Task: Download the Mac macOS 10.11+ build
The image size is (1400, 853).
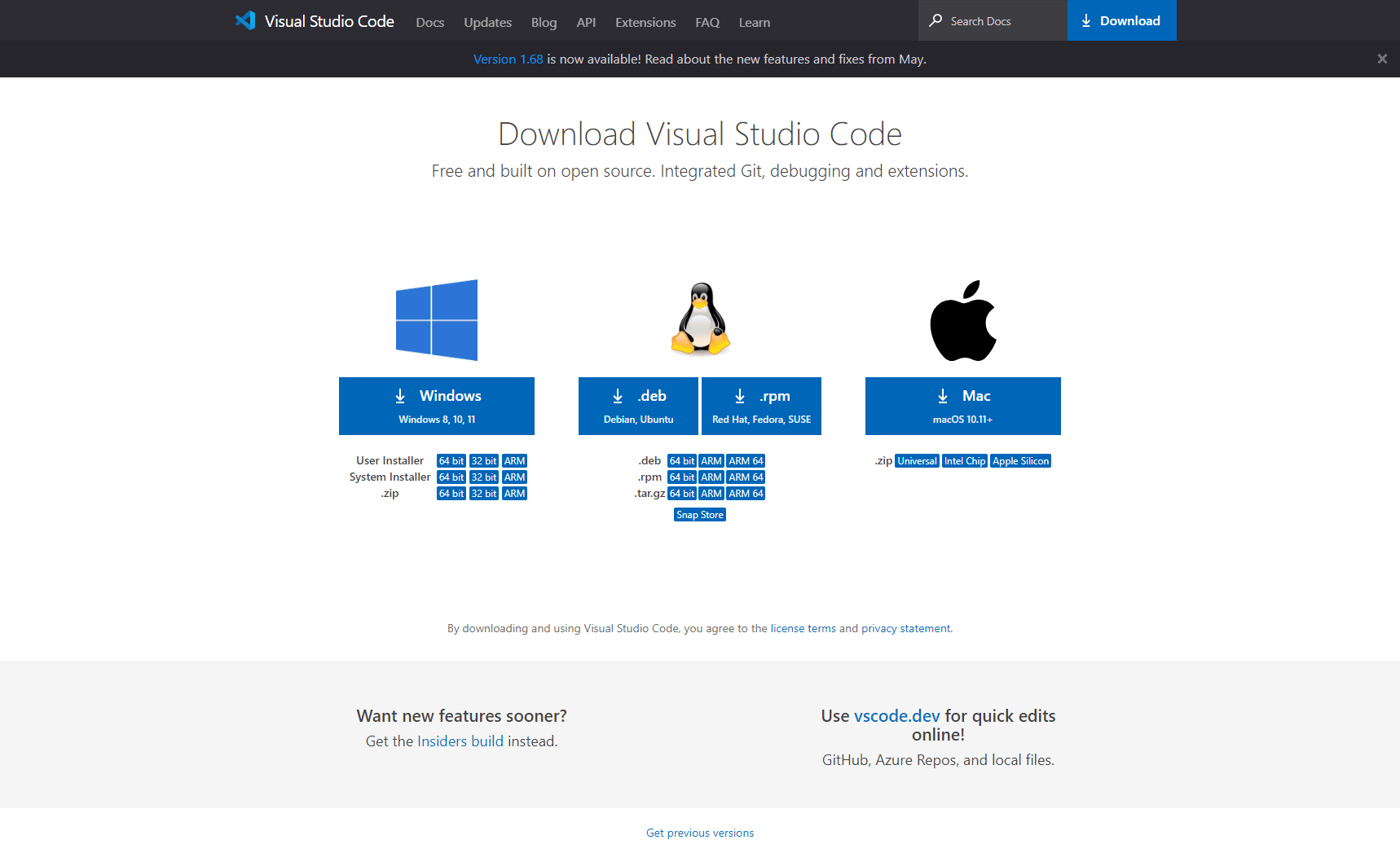Action: 962,406
